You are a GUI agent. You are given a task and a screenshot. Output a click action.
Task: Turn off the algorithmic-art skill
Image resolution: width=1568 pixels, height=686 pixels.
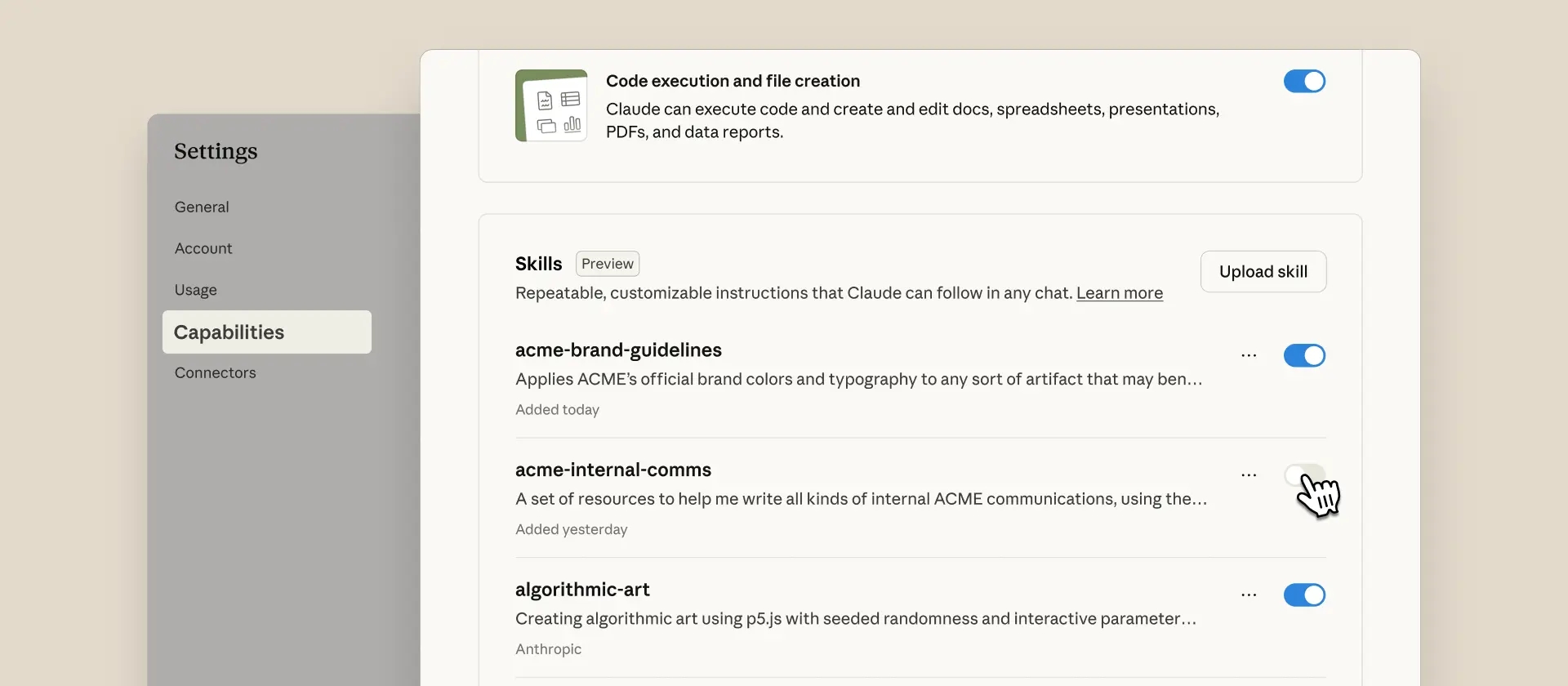tap(1304, 595)
